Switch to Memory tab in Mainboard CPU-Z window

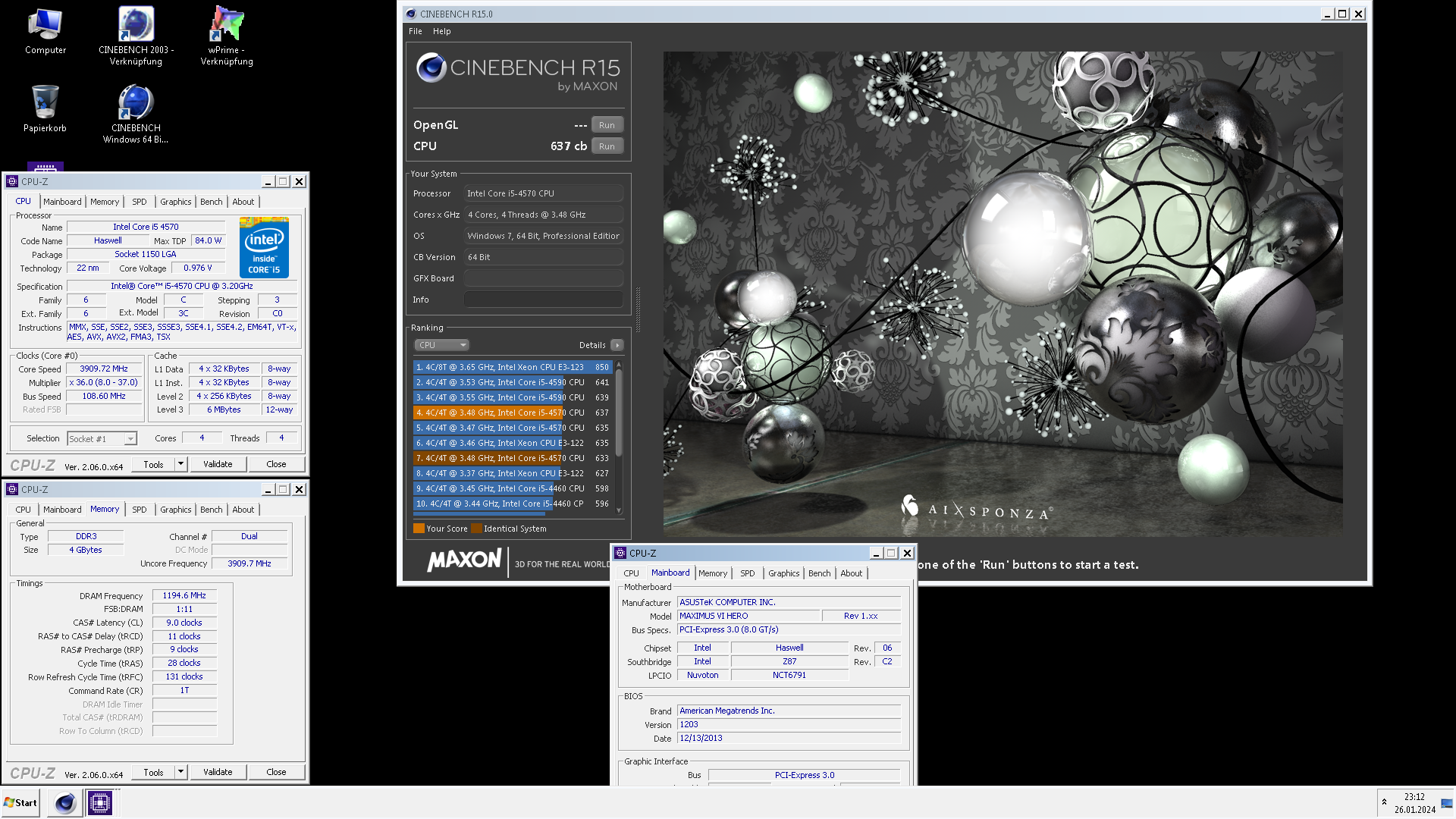(713, 573)
